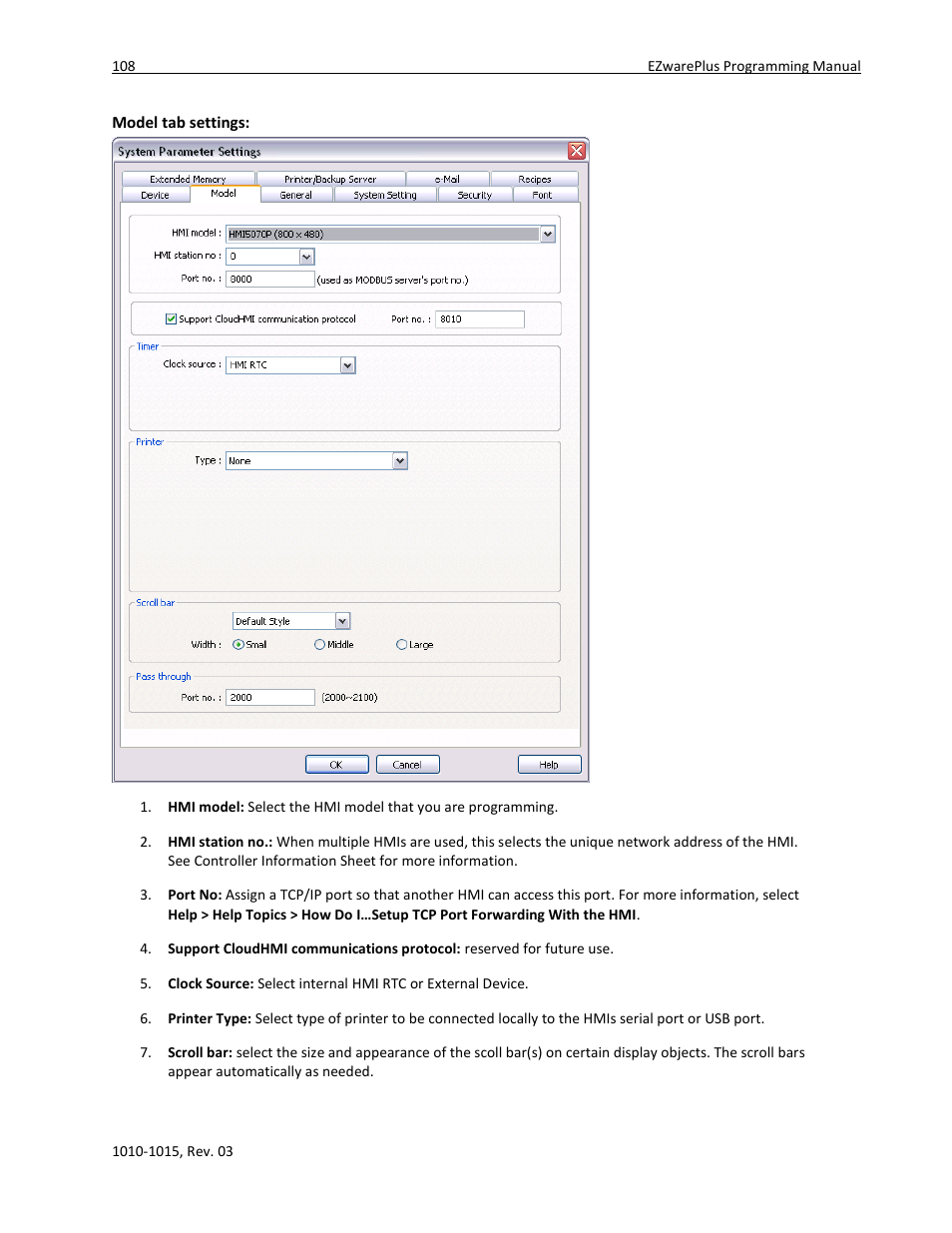Open the scroll bar Default Style dropdown
This screenshot has height=1233, width=952.
click(342, 621)
